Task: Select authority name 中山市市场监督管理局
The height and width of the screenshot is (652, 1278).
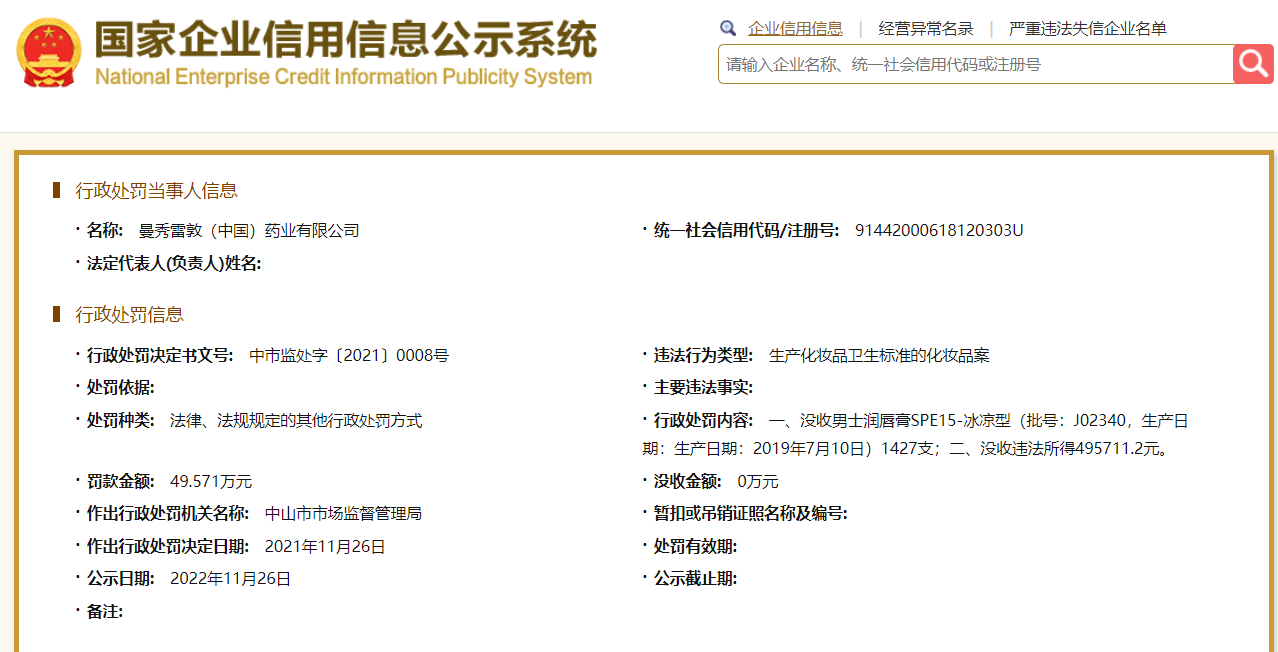Action: 343,514
